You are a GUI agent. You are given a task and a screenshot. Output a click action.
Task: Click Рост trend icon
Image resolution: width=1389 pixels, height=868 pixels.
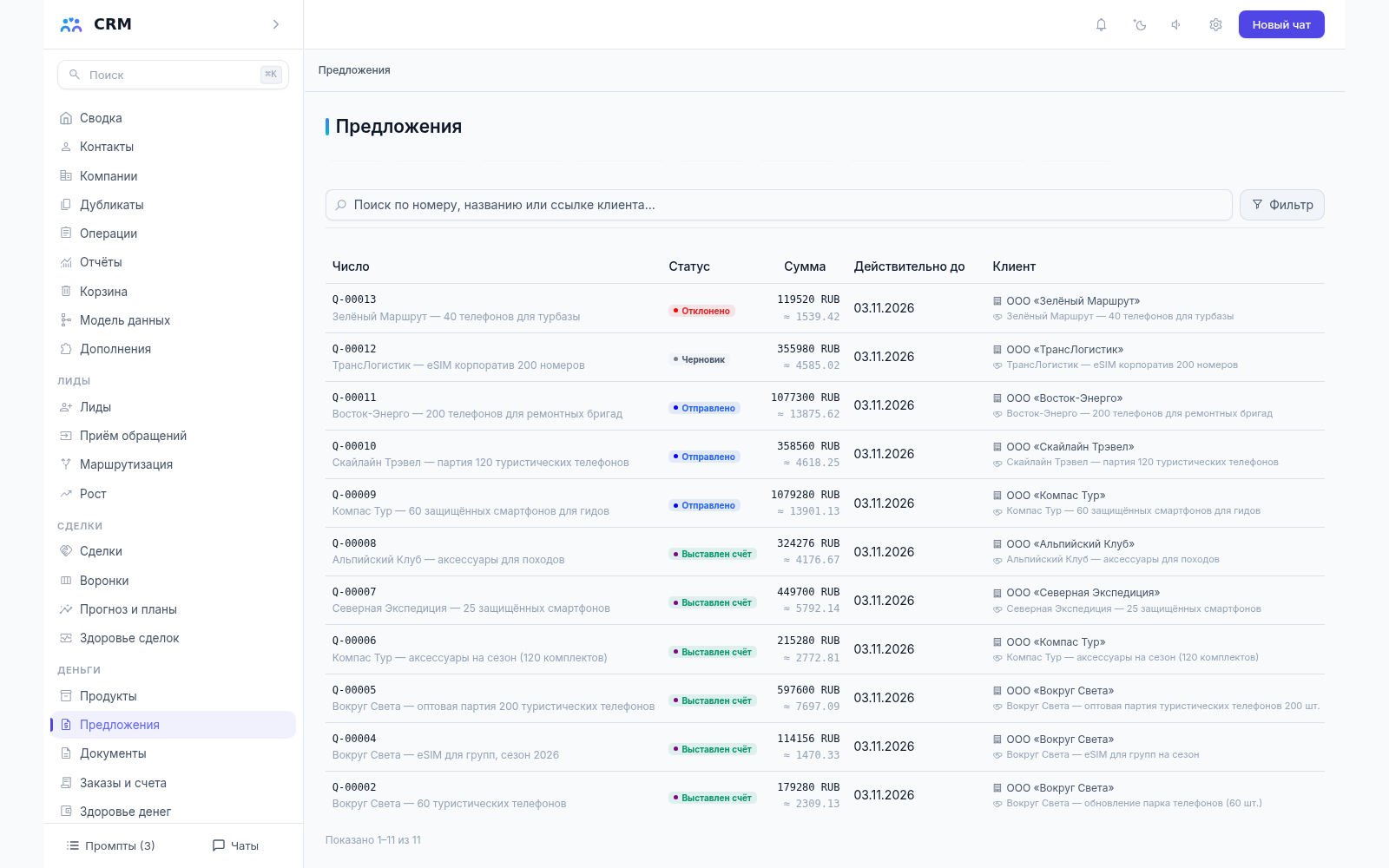point(66,493)
